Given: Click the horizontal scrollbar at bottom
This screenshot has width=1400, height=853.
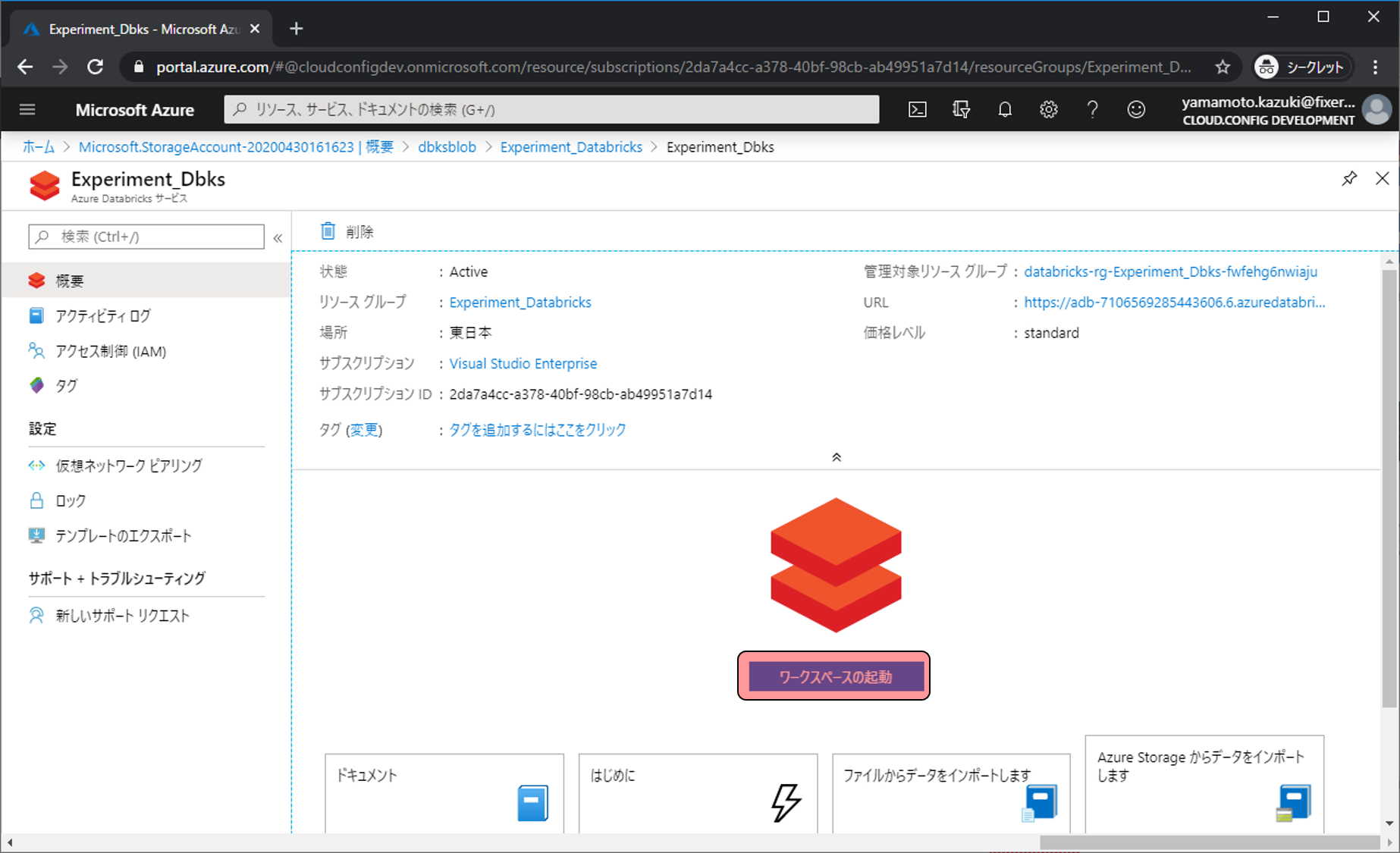Looking at the screenshot, I should (1209, 843).
